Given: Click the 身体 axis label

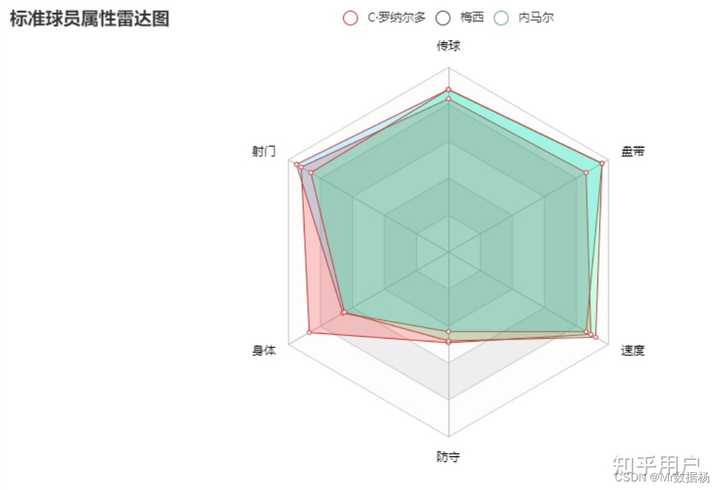Looking at the screenshot, I should [264, 350].
